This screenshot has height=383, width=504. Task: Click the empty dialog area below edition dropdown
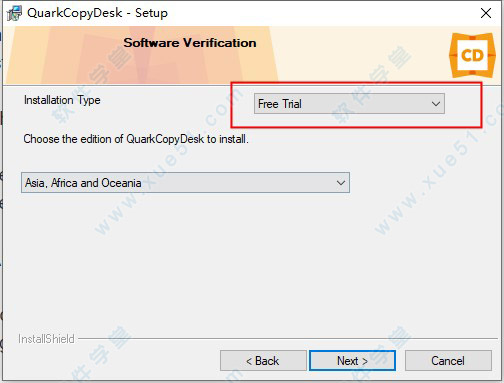tap(252, 263)
